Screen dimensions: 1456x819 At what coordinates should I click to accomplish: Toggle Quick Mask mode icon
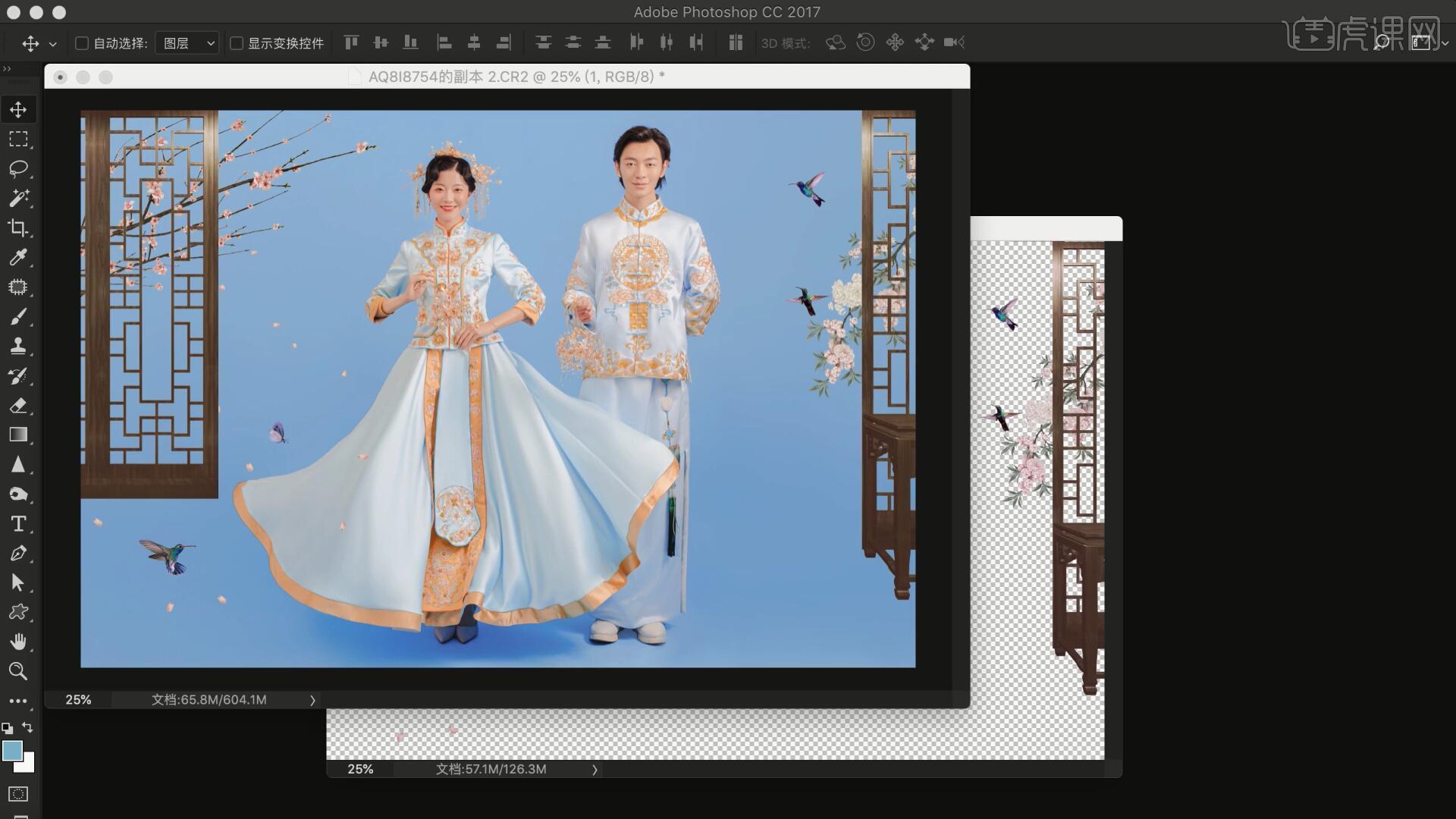(18, 794)
